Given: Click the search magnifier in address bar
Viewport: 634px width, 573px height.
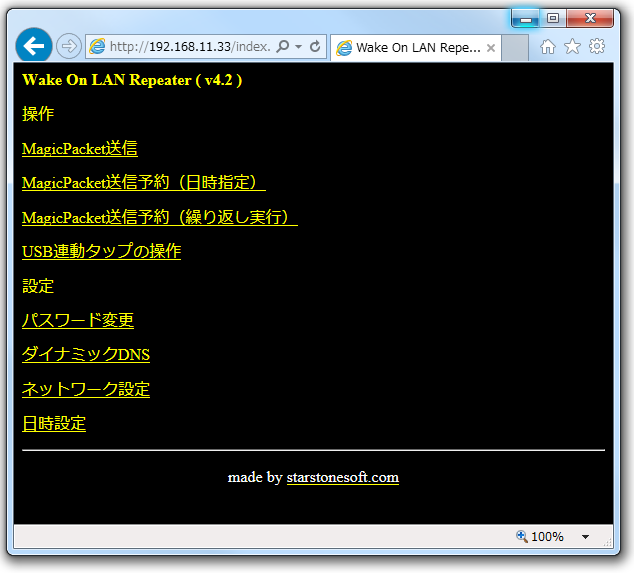Looking at the screenshot, I should pos(283,47).
